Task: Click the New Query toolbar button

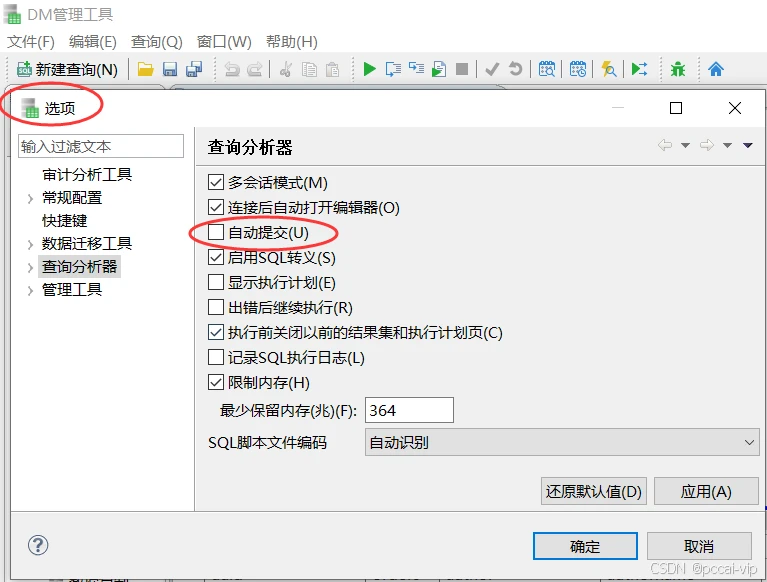Action: pyautogui.click(x=68, y=69)
